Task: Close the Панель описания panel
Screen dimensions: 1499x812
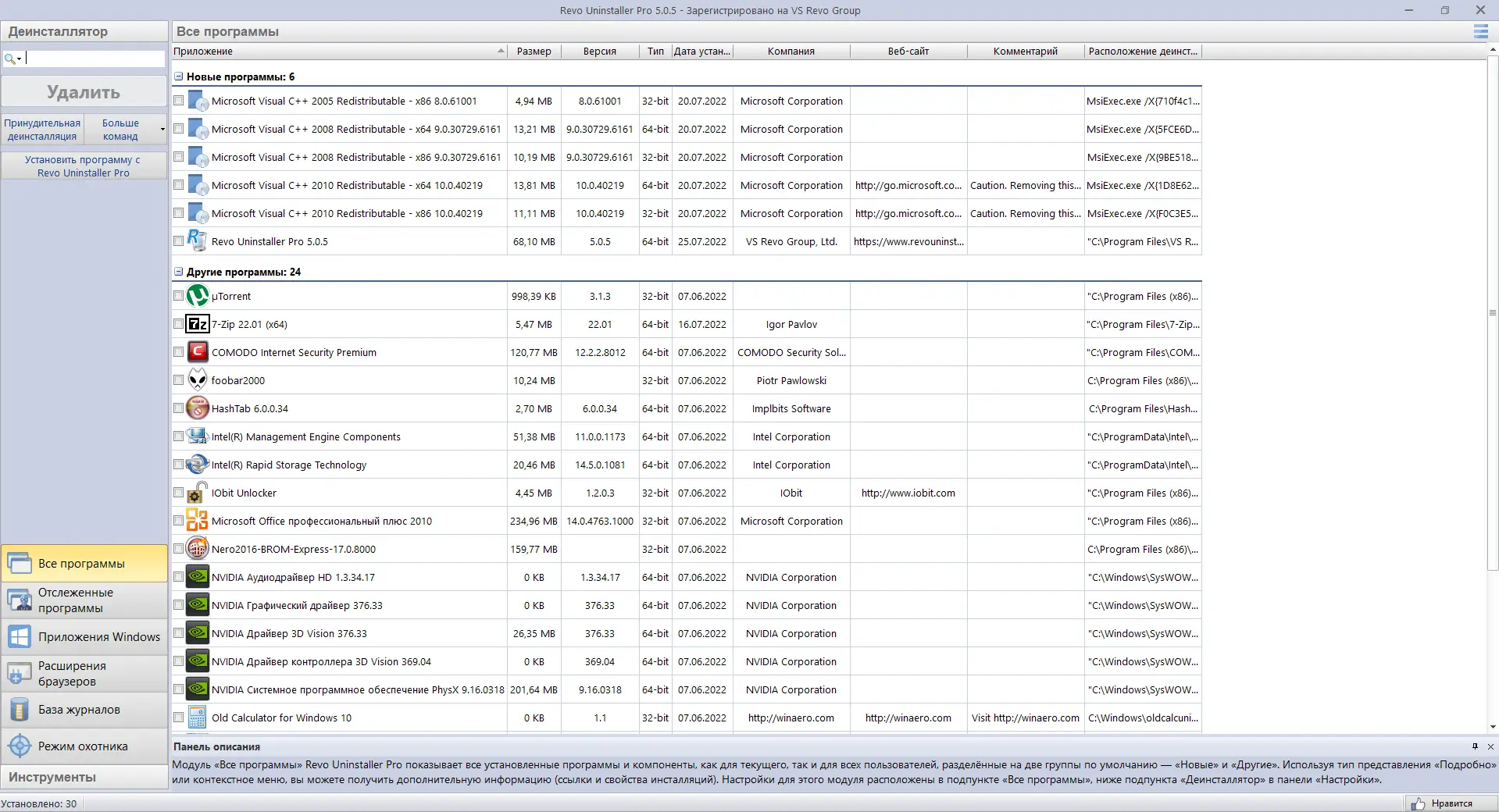Action: click(x=1490, y=746)
